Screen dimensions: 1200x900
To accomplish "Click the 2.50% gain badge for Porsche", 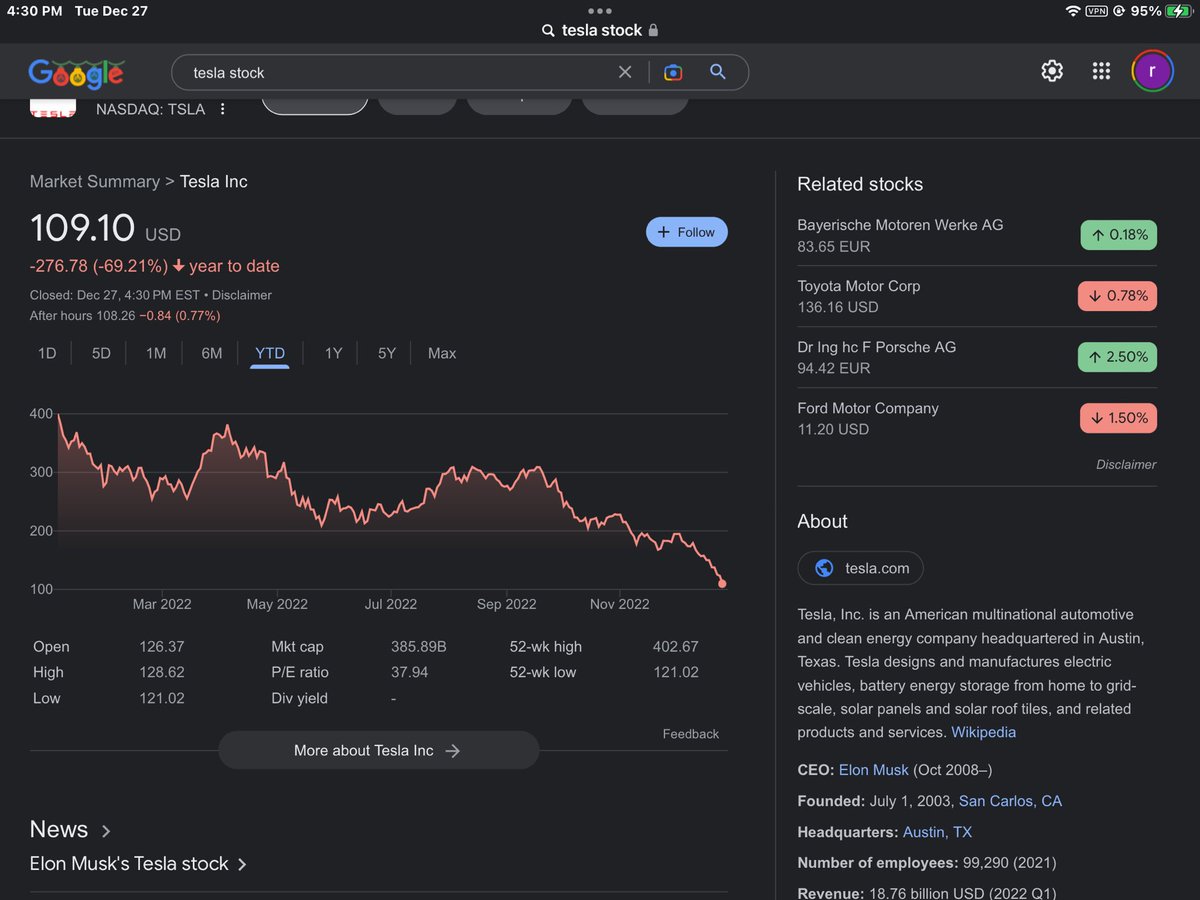I will tap(1118, 357).
